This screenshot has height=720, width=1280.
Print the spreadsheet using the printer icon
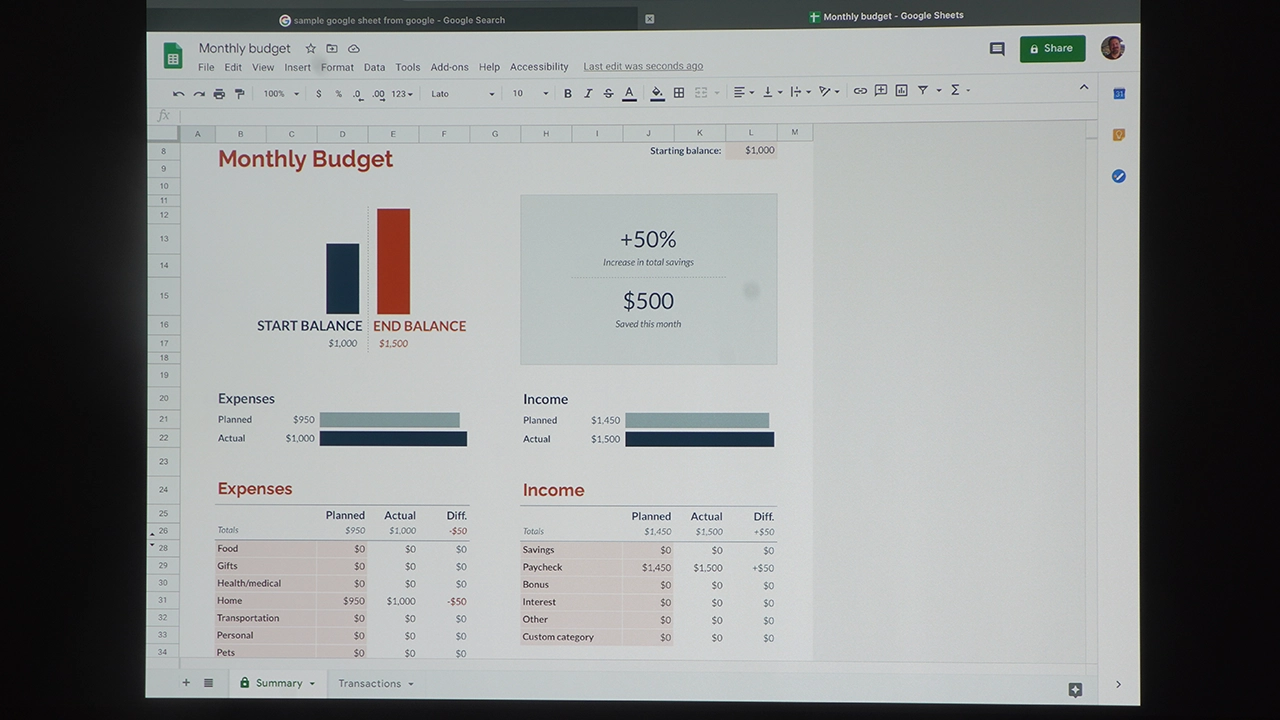click(x=219, y=94)
